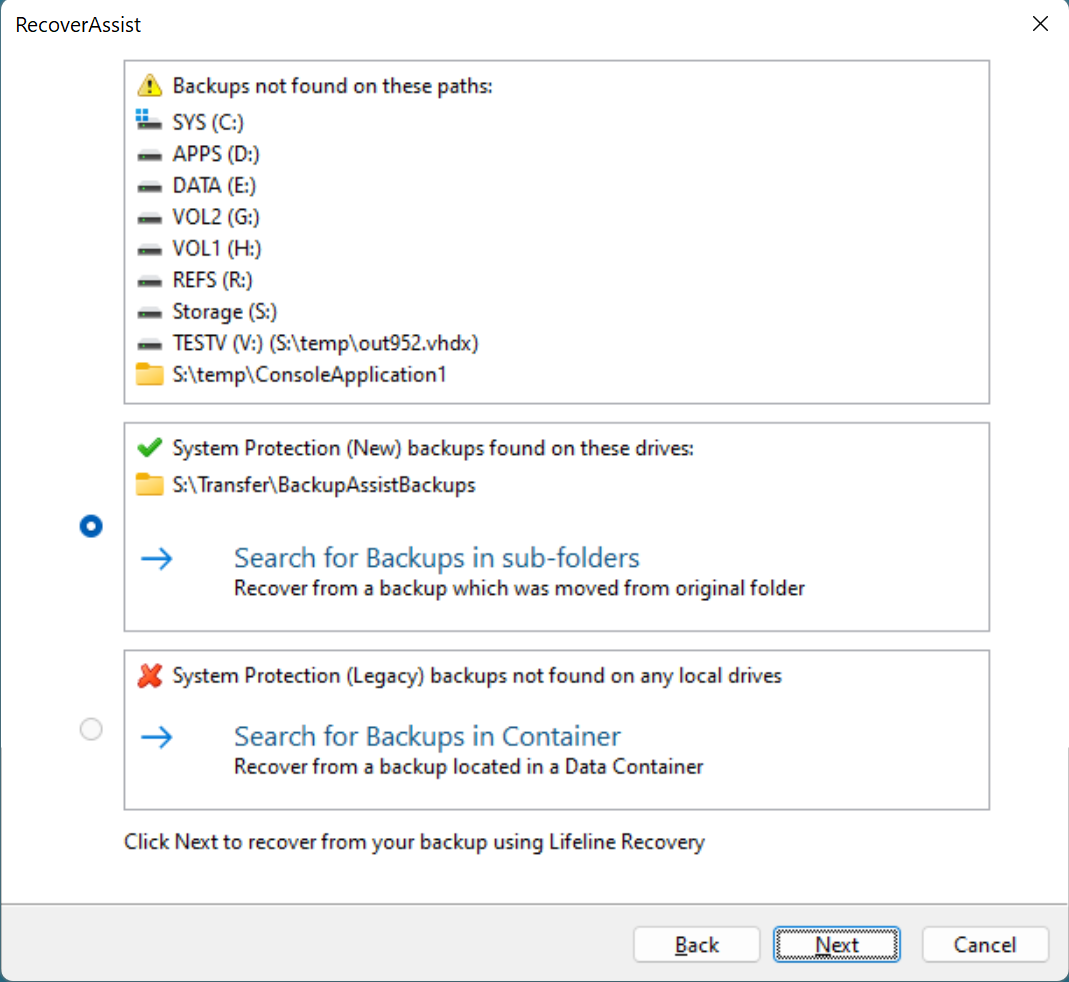Click the arrow beside Search in sub-folders
The height and width of the screenshot is (982, 1069).
[x=157, y=558]
